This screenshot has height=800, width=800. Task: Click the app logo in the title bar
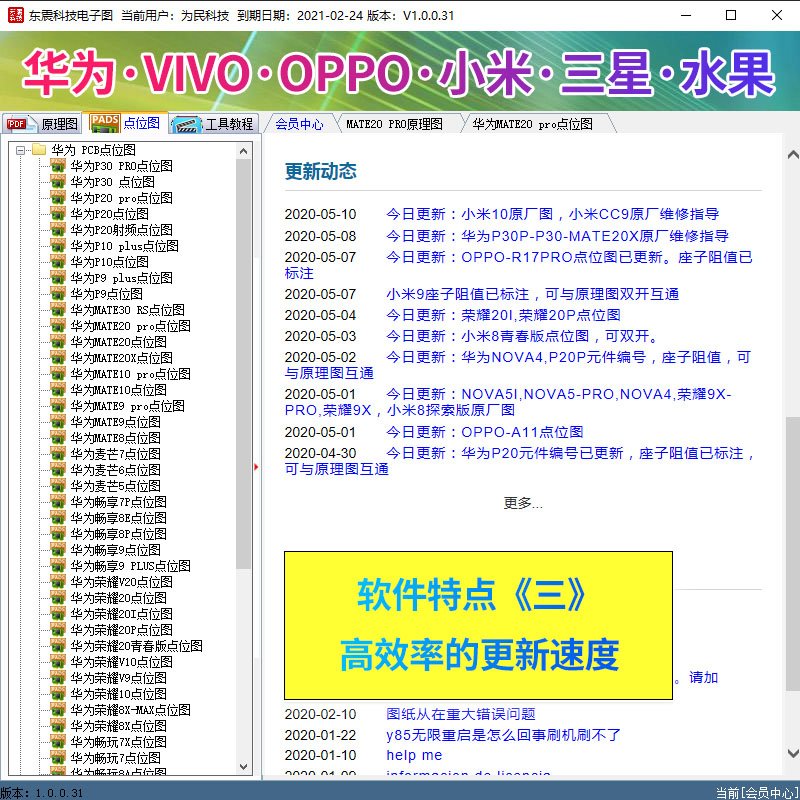tap(15, 15)
